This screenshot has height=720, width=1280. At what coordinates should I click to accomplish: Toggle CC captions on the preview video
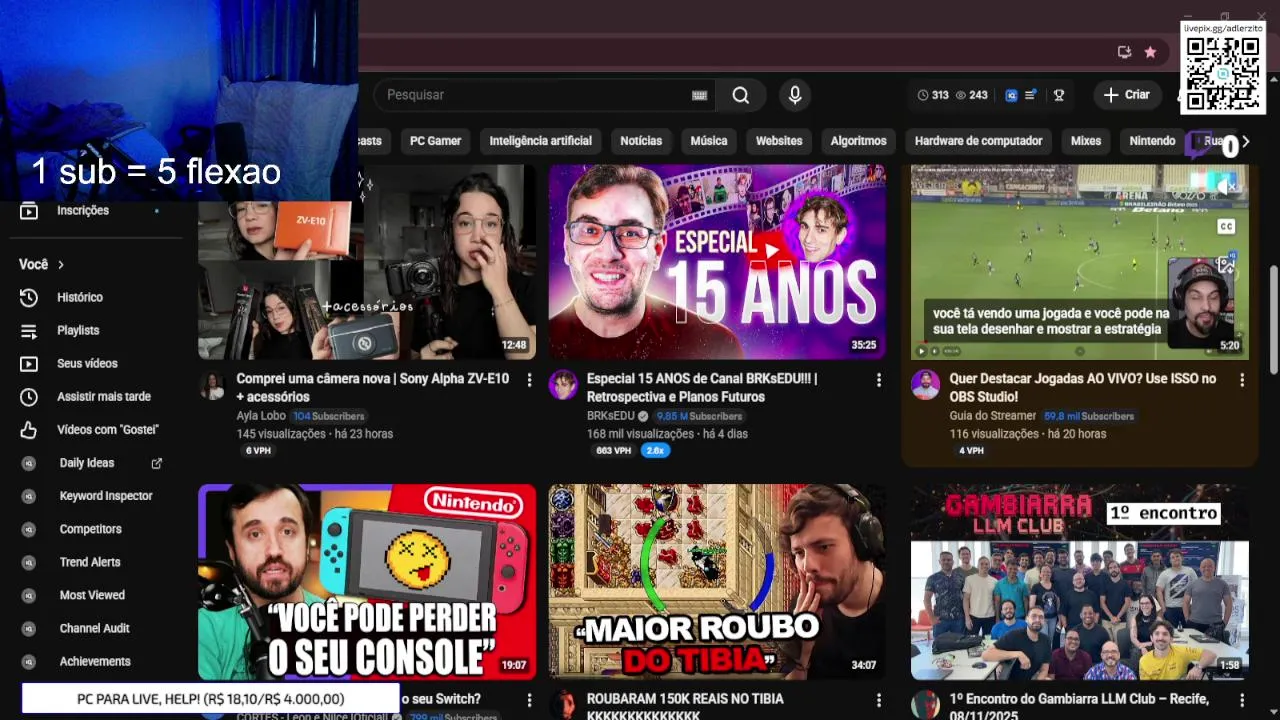[x=1226, y=227]
